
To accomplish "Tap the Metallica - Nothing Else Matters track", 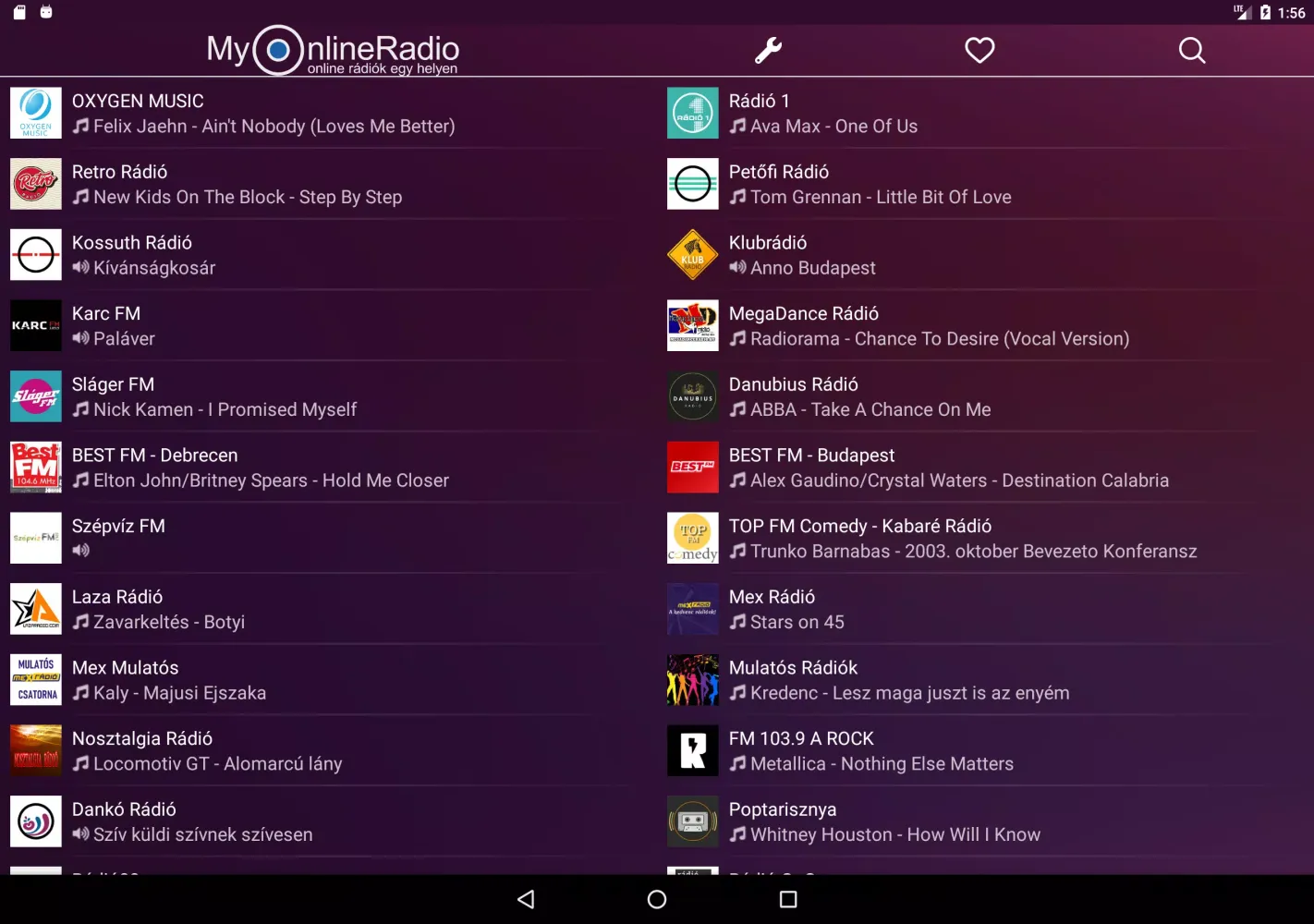I will click(x=882, y=764).
